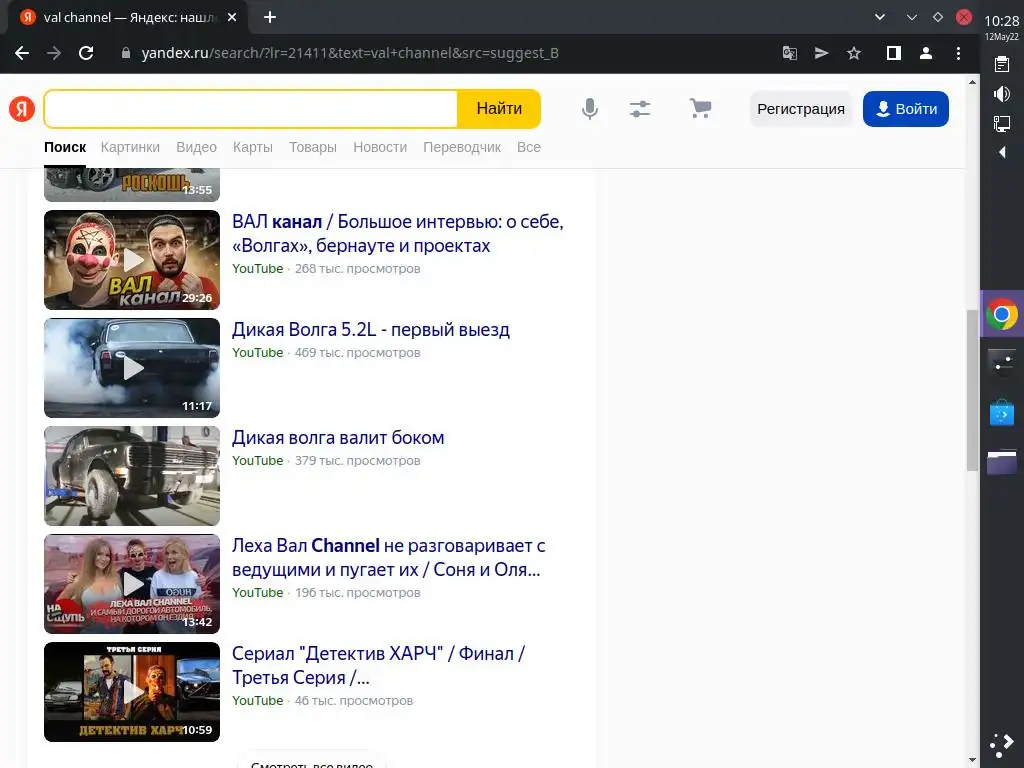Viewport: 1024px width, 768px height.
Task: Click the Войти login button
Action: pos(906,109)
